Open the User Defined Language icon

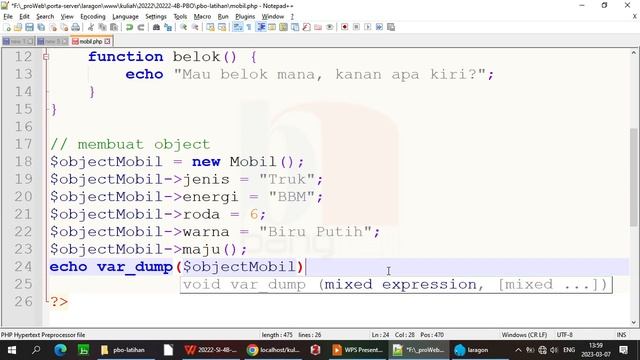tap(271, 27)
